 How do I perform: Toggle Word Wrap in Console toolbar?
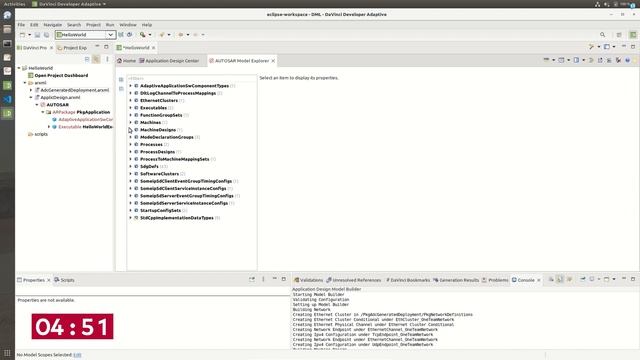tap(569, 279)
